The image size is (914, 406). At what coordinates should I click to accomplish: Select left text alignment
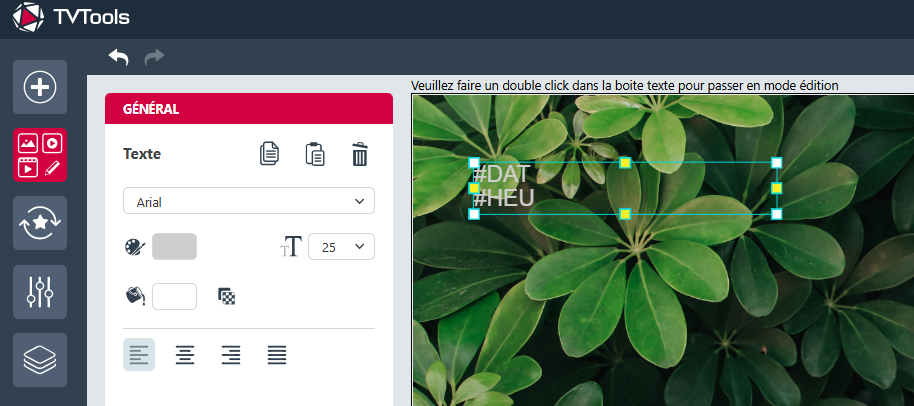pyautogui.click(x=139, y=355)
